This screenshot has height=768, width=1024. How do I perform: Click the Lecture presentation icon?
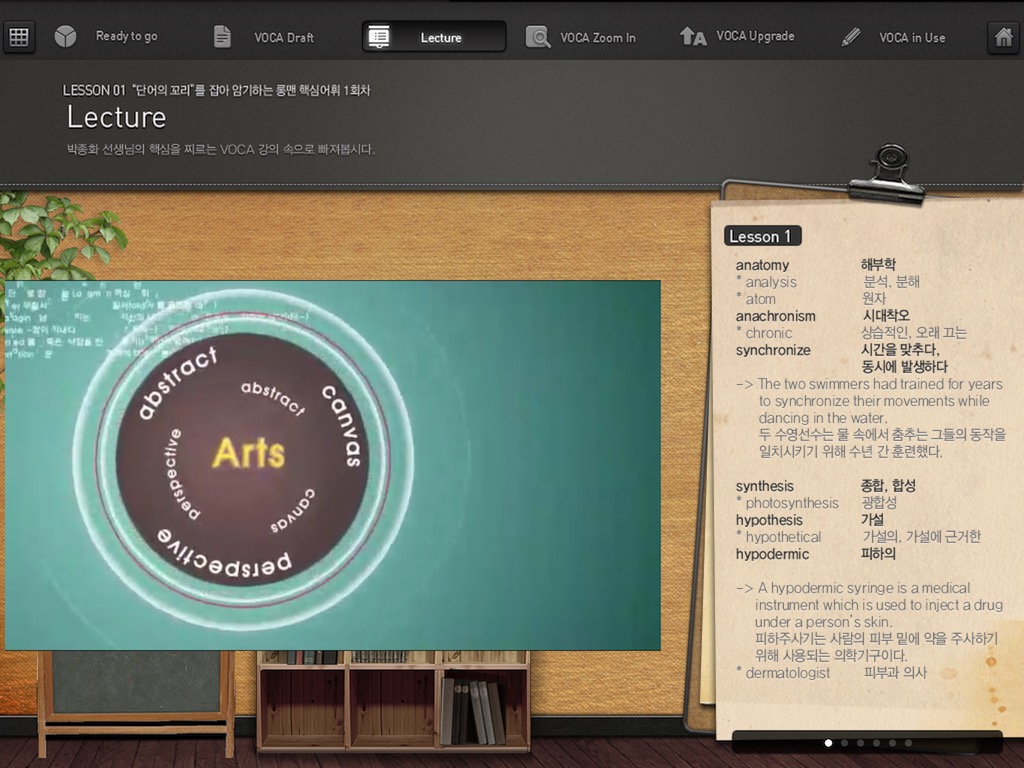379,37
